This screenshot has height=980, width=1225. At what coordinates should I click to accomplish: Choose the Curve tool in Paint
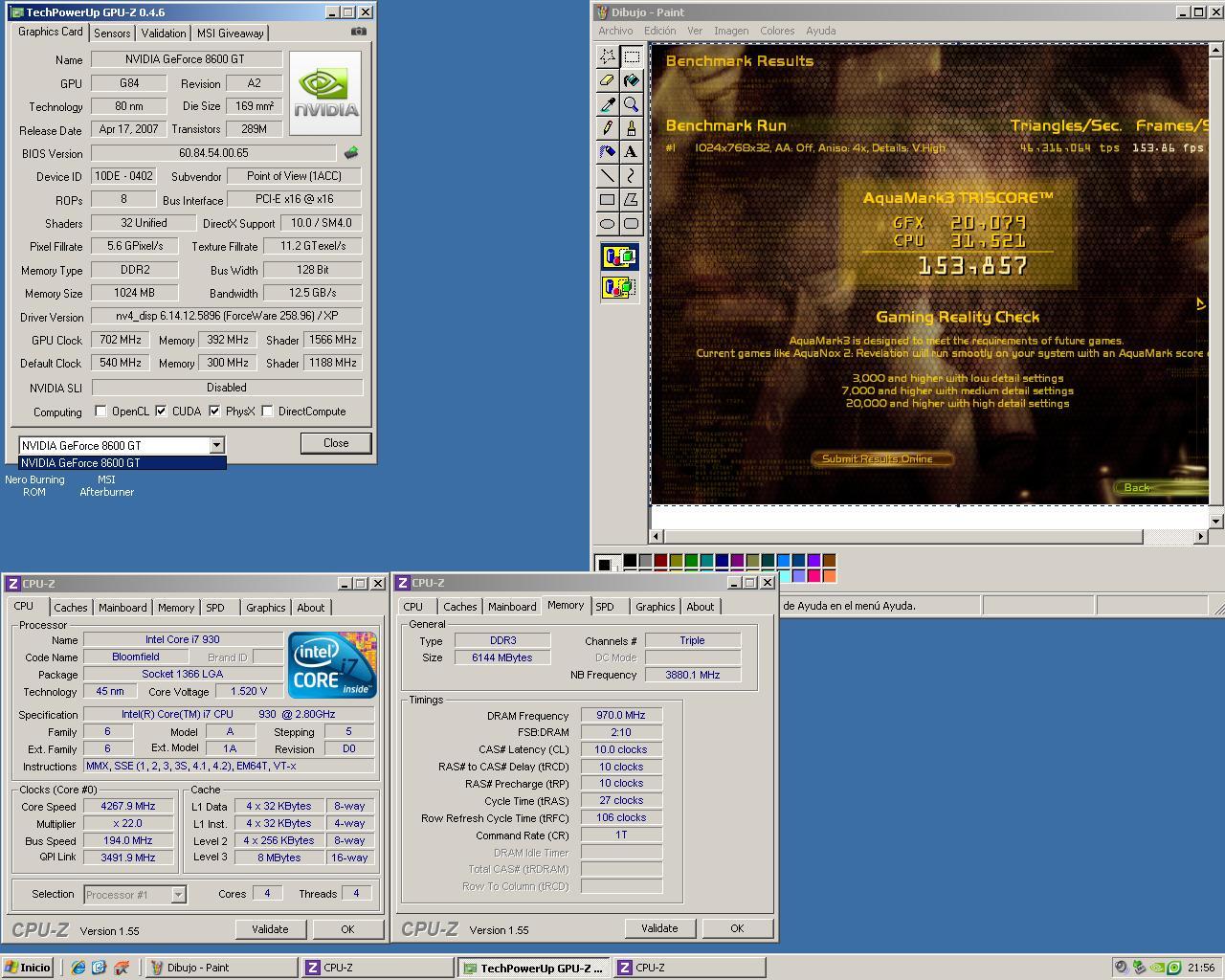(631, 176)
